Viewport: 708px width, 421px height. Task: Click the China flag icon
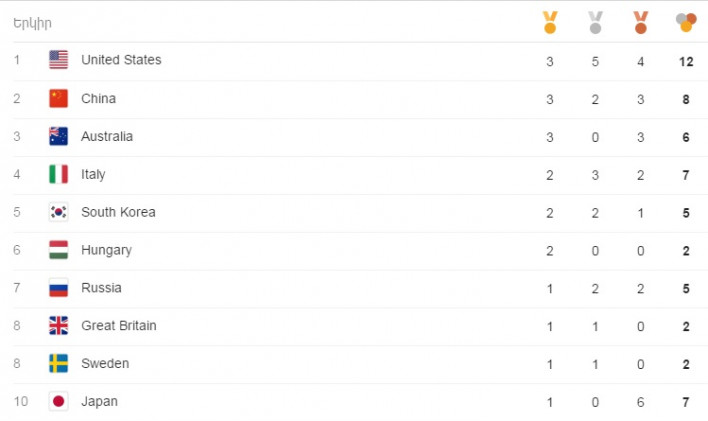point(59,98)
